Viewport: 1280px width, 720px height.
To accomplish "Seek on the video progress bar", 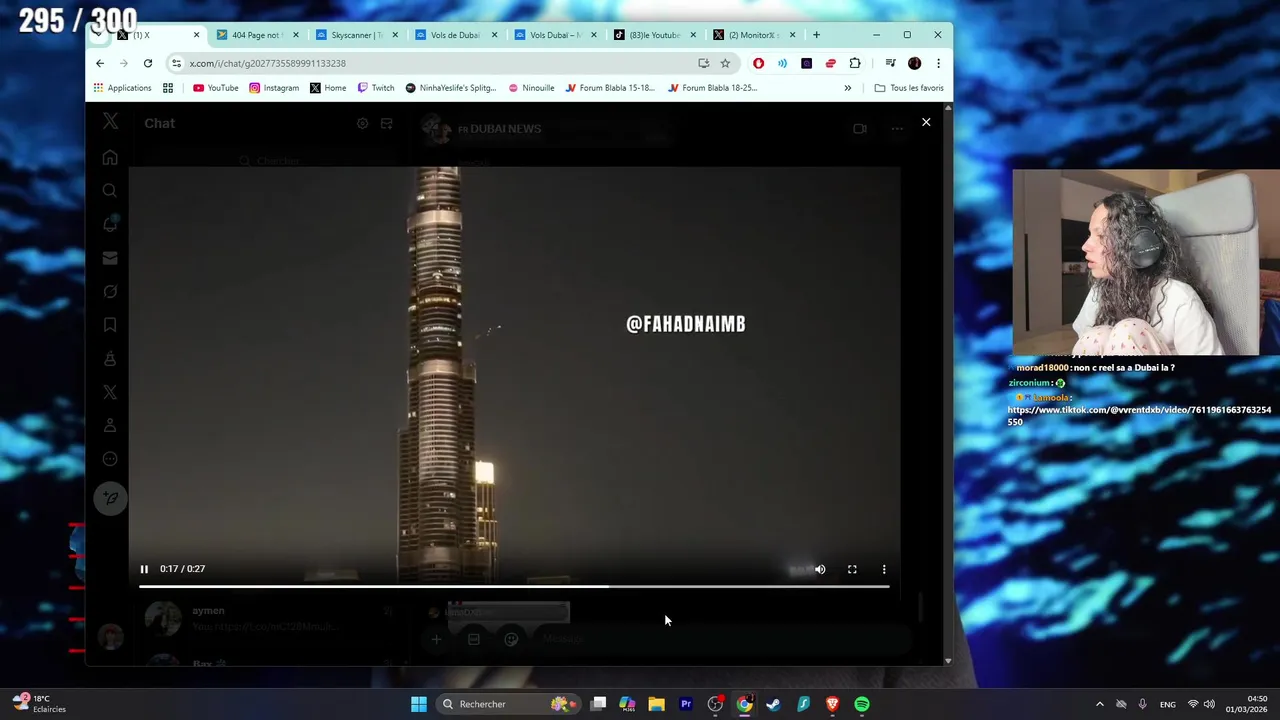I will tap(514, 587).
